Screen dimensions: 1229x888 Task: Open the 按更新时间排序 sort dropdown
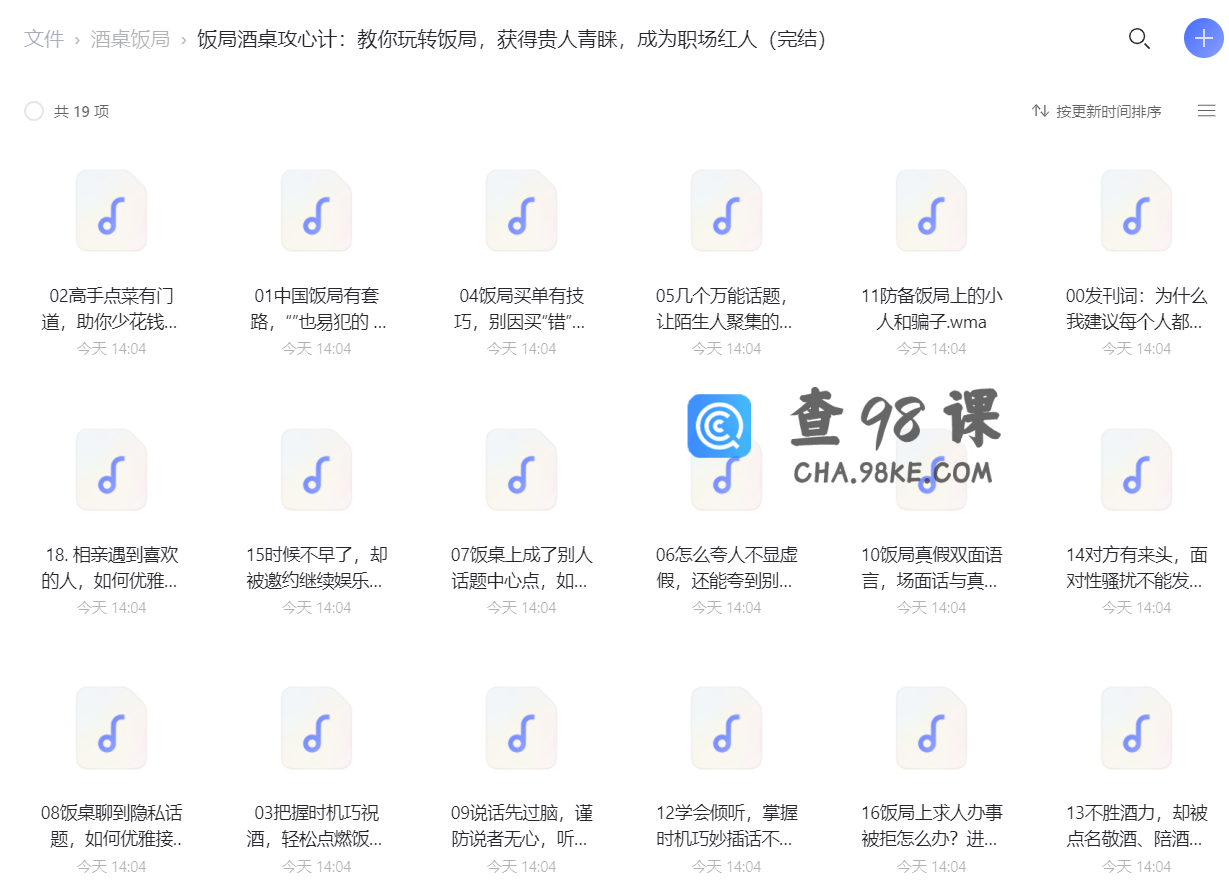pyautogui.click(x=1110, y=111)
